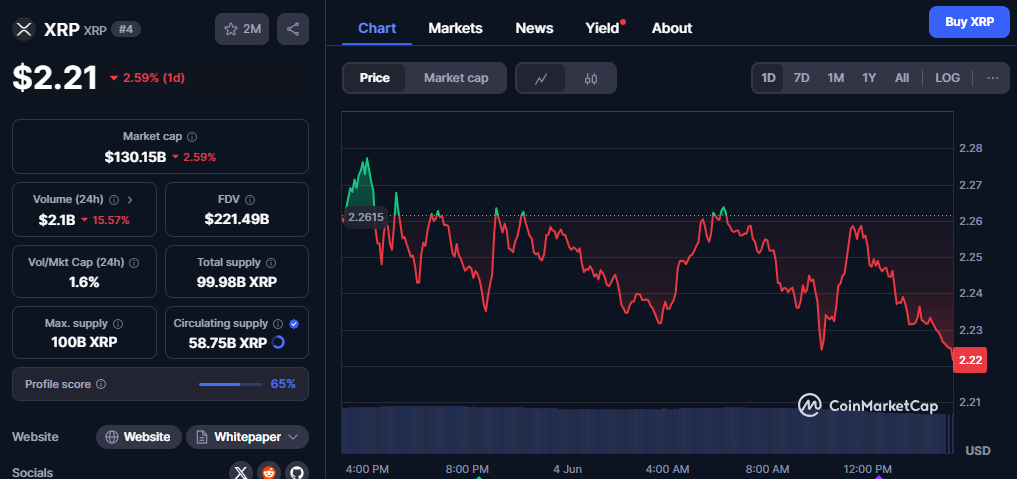
Task: Open the X (Twitter) social link
Action: [241, 473]
